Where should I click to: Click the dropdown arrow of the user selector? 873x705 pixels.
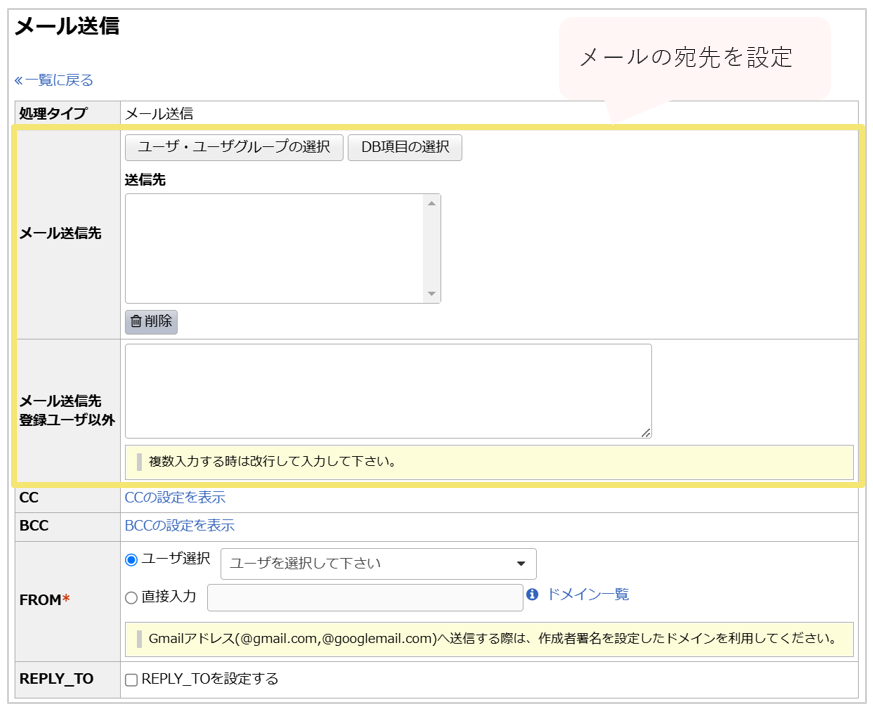coord(523,563)
